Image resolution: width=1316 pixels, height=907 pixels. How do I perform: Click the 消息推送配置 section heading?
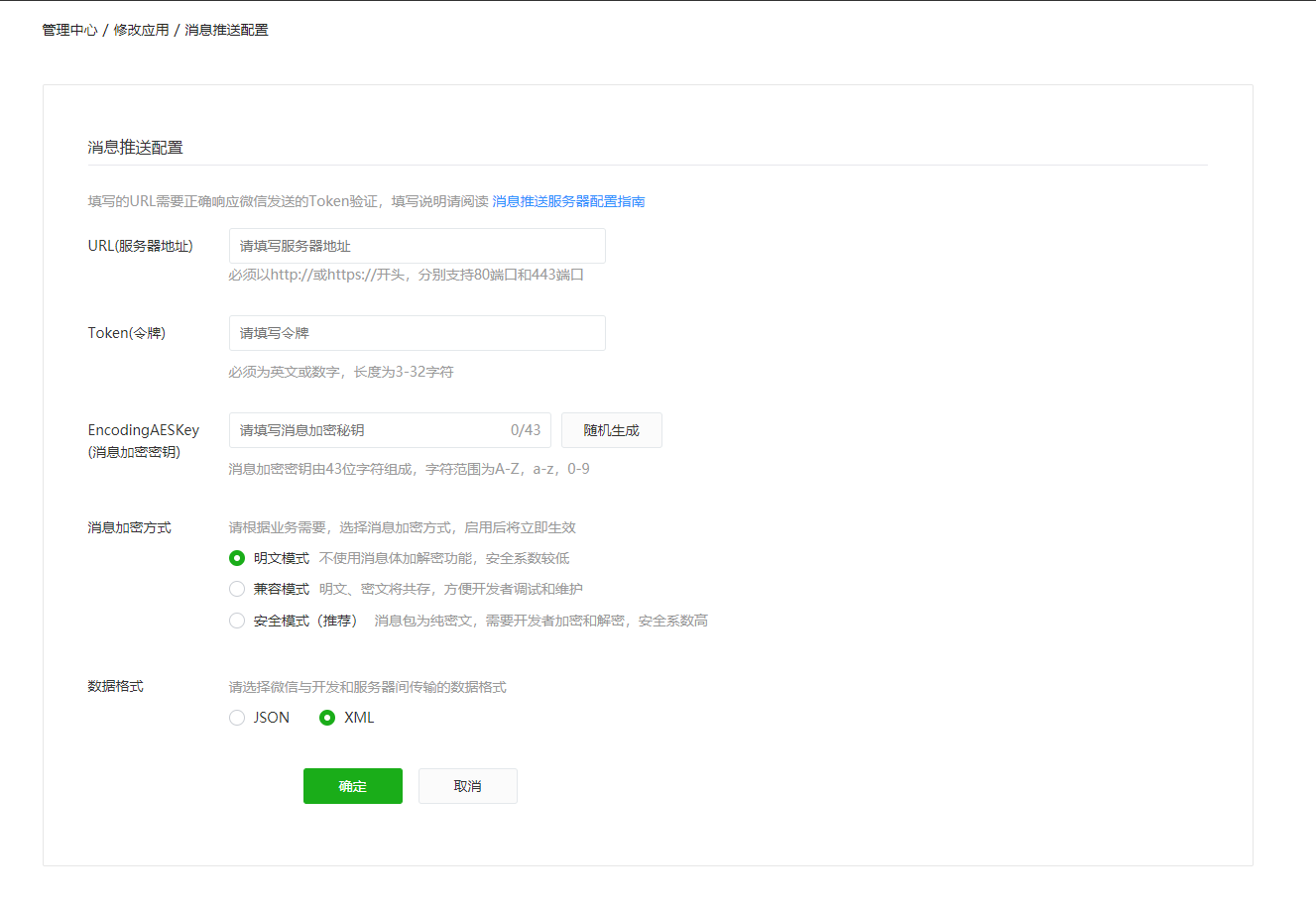[x=135, y=148]
